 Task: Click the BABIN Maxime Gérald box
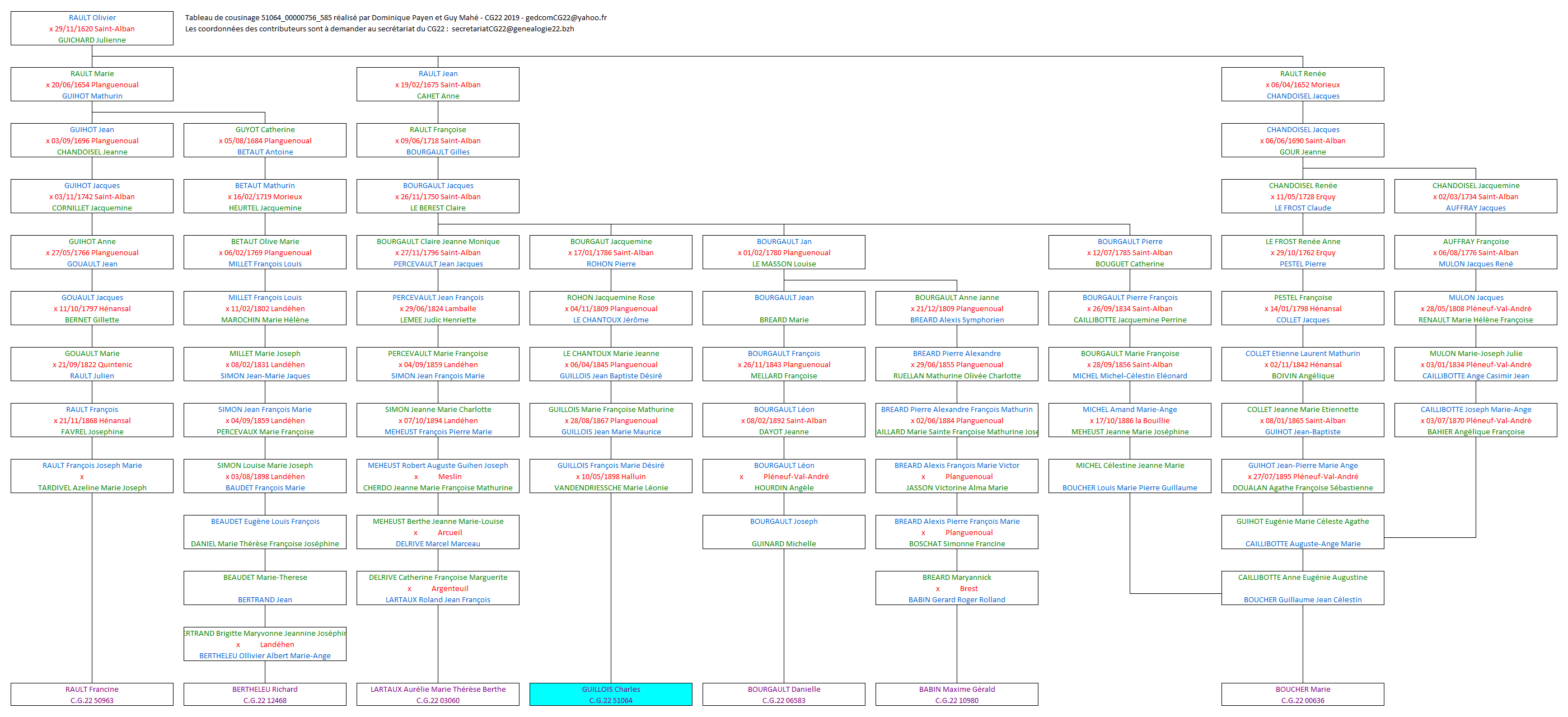coord(956,694)
